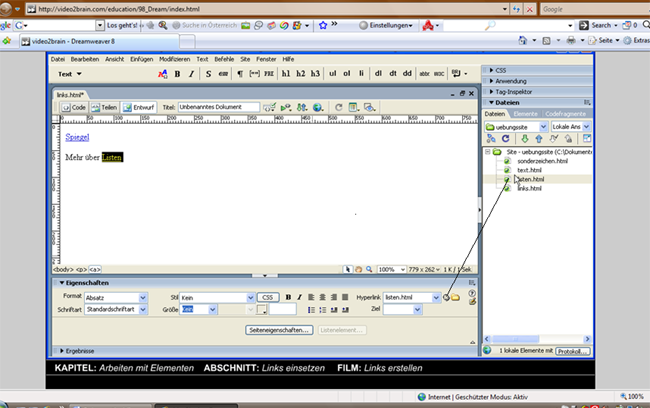Click the Preview in browser globe icon
Image resolution: width=650 pixels, height=408 pixels.
pos(318,107)
